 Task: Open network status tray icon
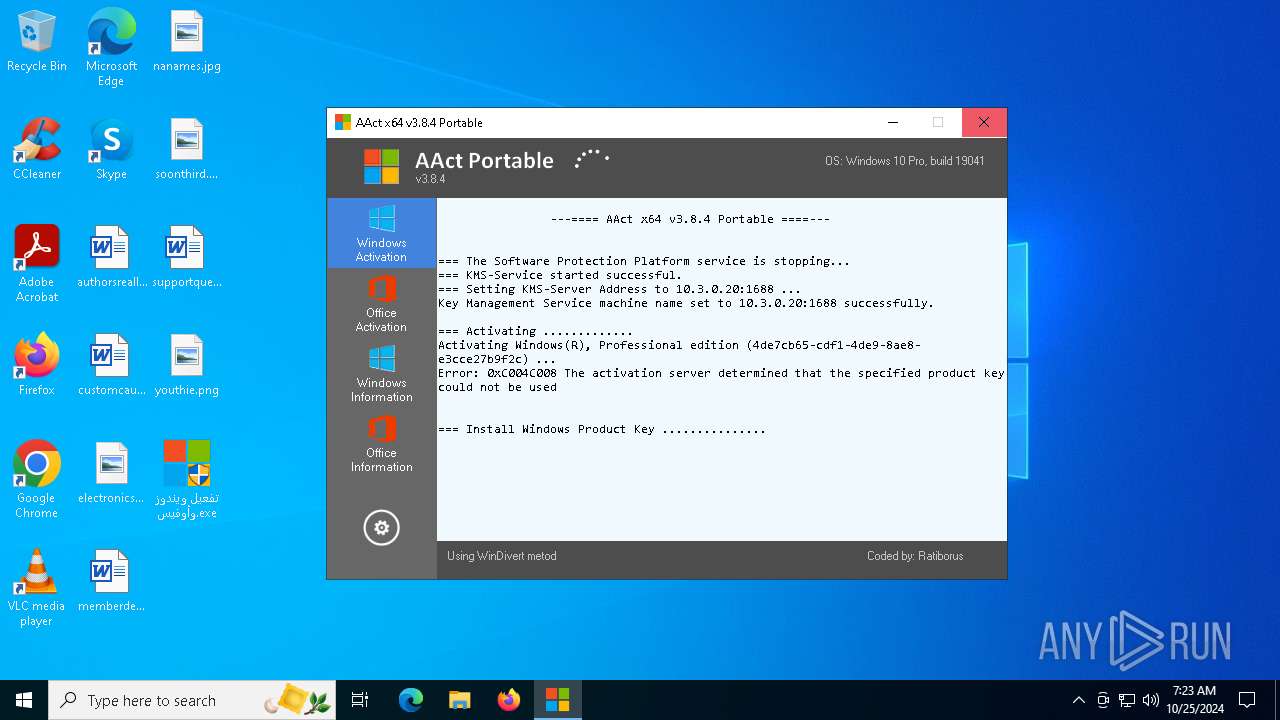pyautogui.click(x=1127, y=700)
